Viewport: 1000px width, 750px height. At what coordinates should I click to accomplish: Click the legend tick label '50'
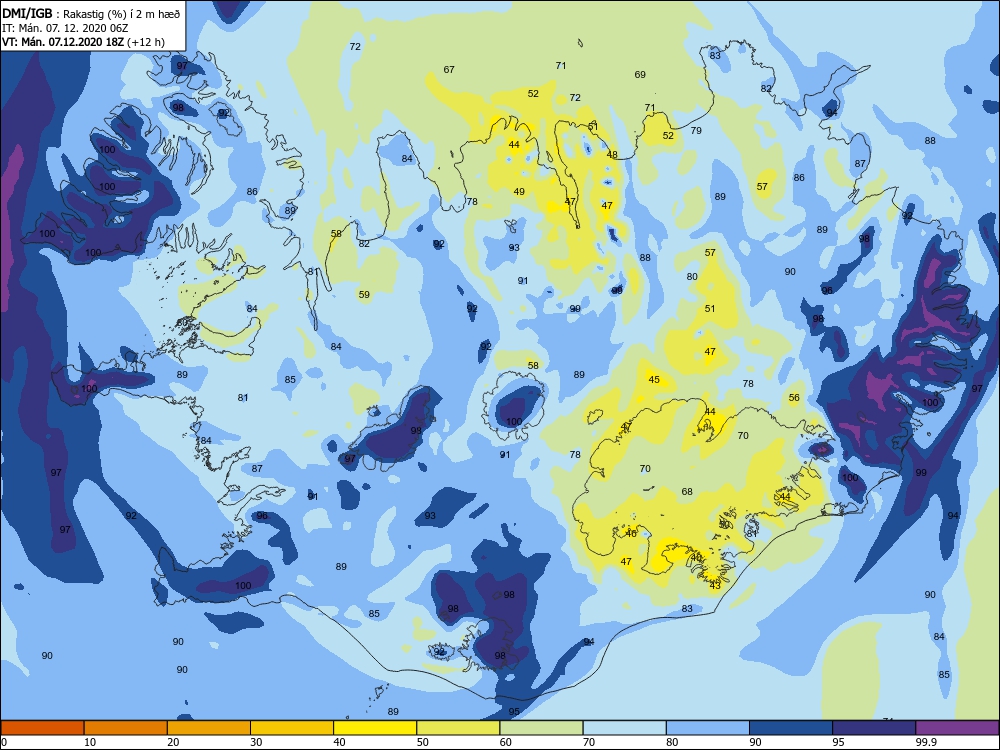(422, 742)
